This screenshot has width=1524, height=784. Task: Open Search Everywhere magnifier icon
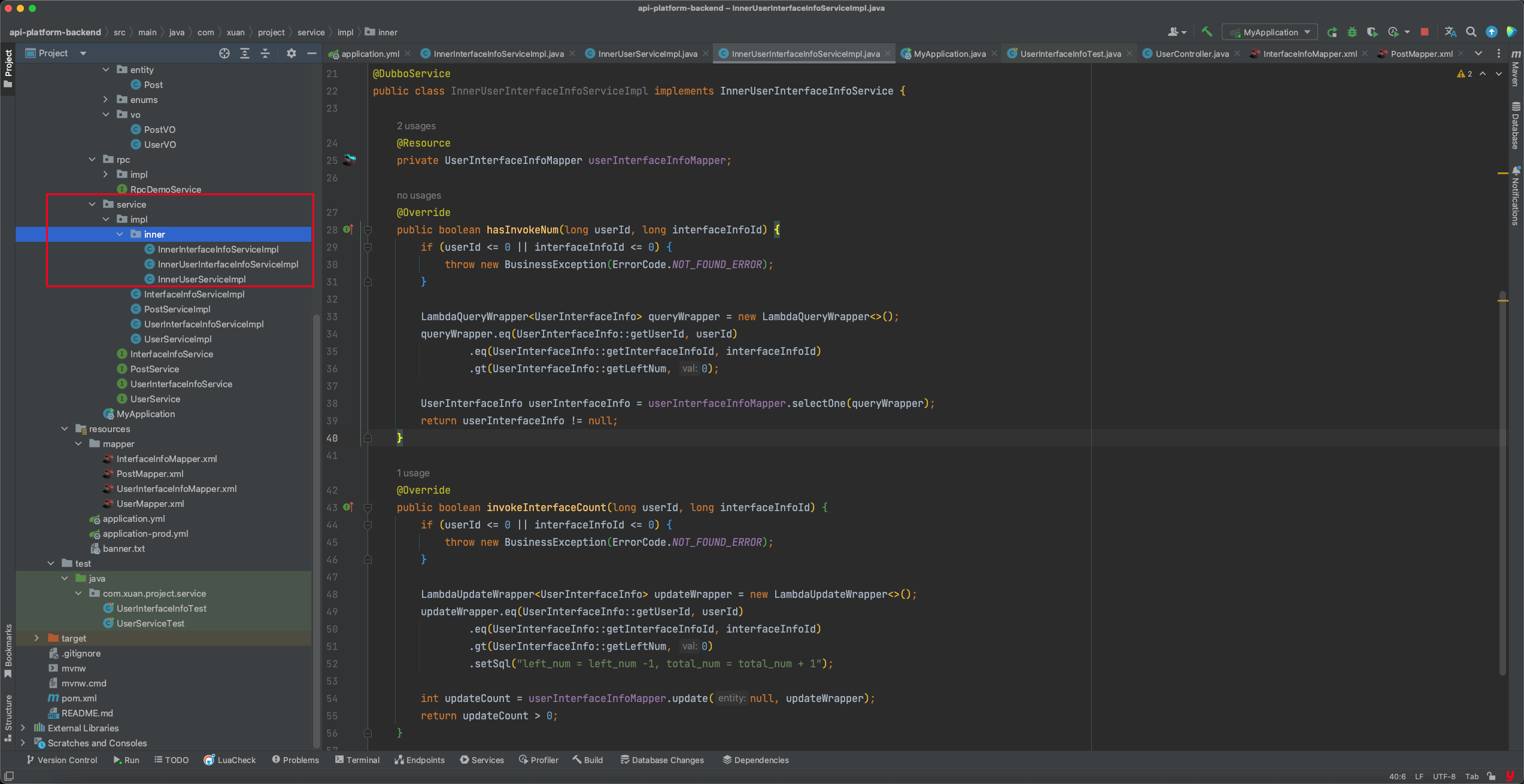pos(1471,32)
